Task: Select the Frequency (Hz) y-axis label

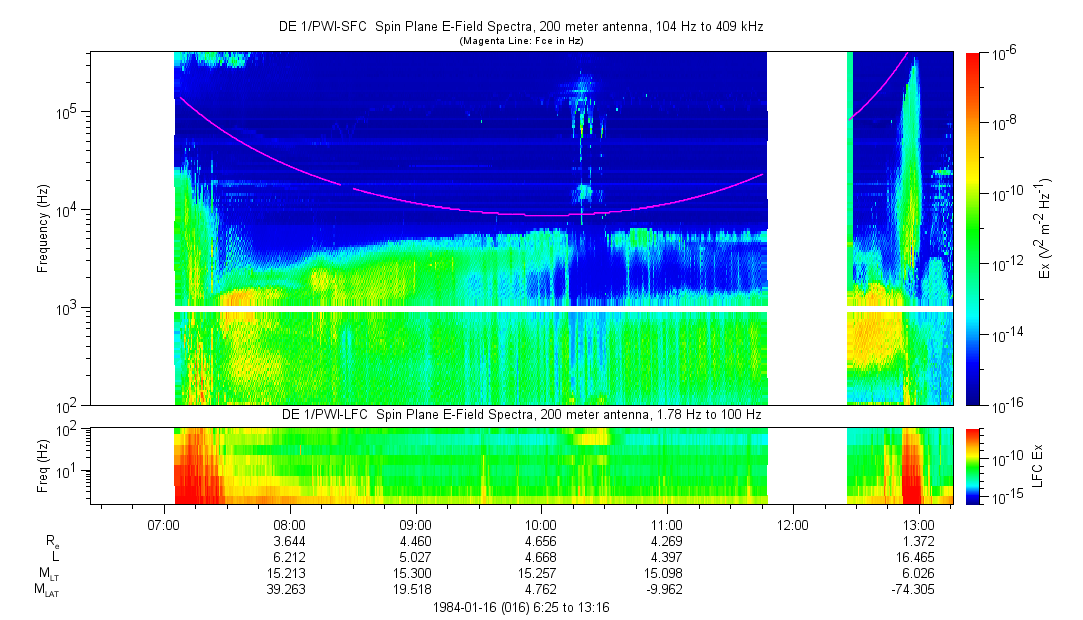Action: click(43, 228)
